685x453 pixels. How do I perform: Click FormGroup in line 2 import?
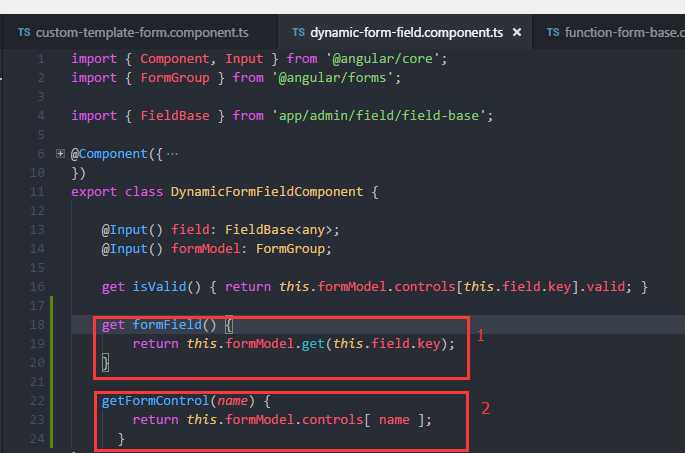175,78
